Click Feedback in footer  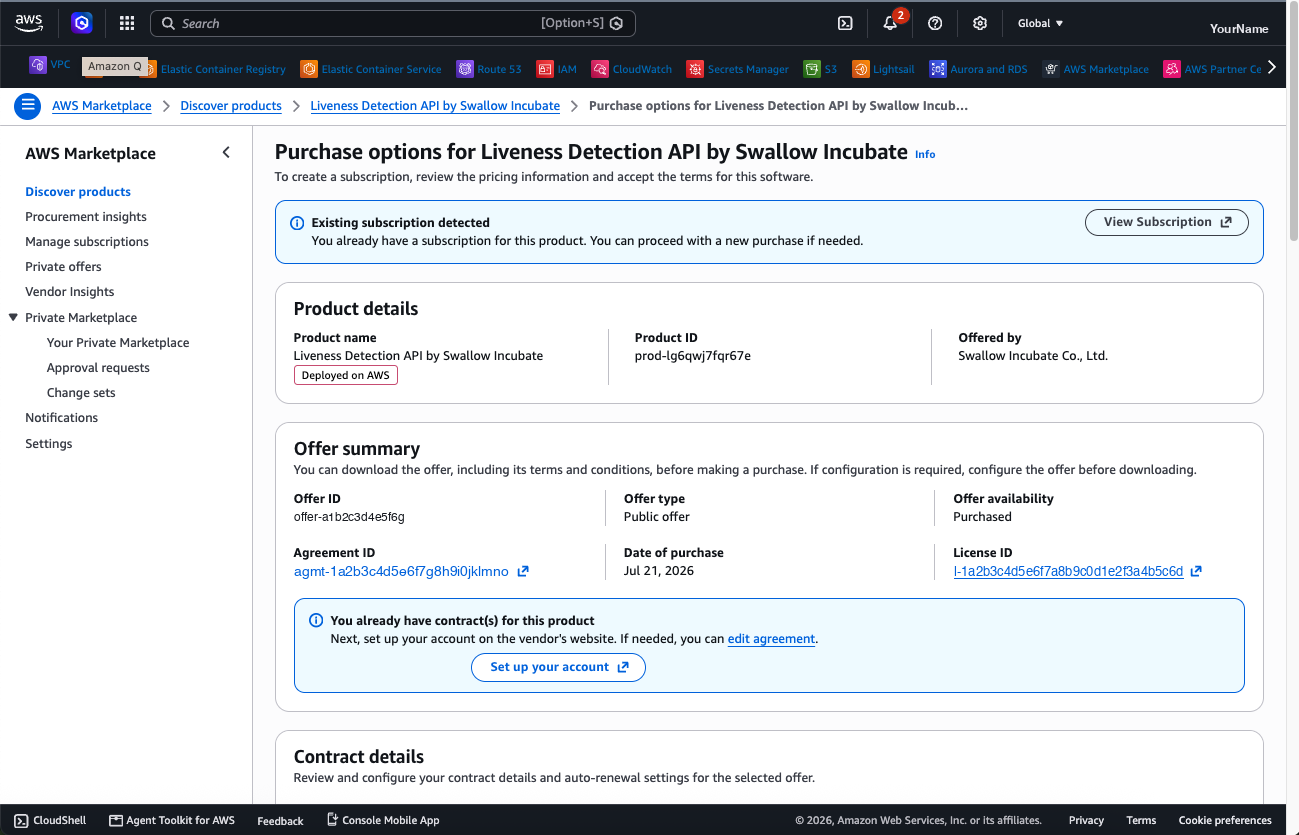pos(280,821)
